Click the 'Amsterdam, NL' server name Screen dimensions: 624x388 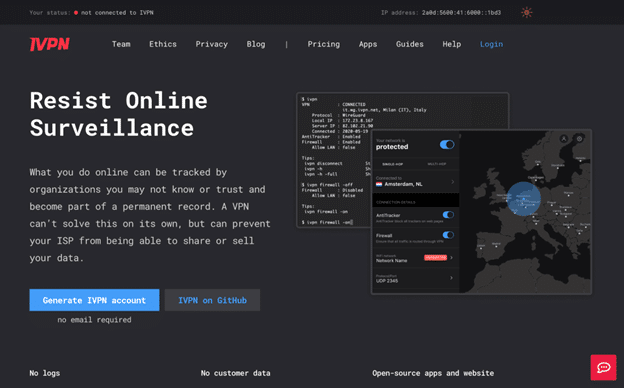(x=403, y=184)
